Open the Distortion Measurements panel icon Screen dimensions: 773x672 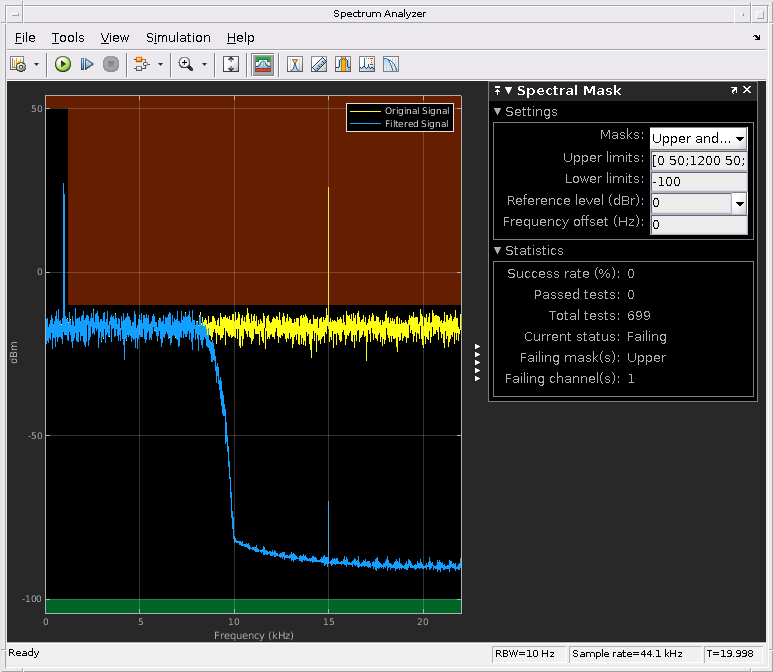[x=367, y=64]
